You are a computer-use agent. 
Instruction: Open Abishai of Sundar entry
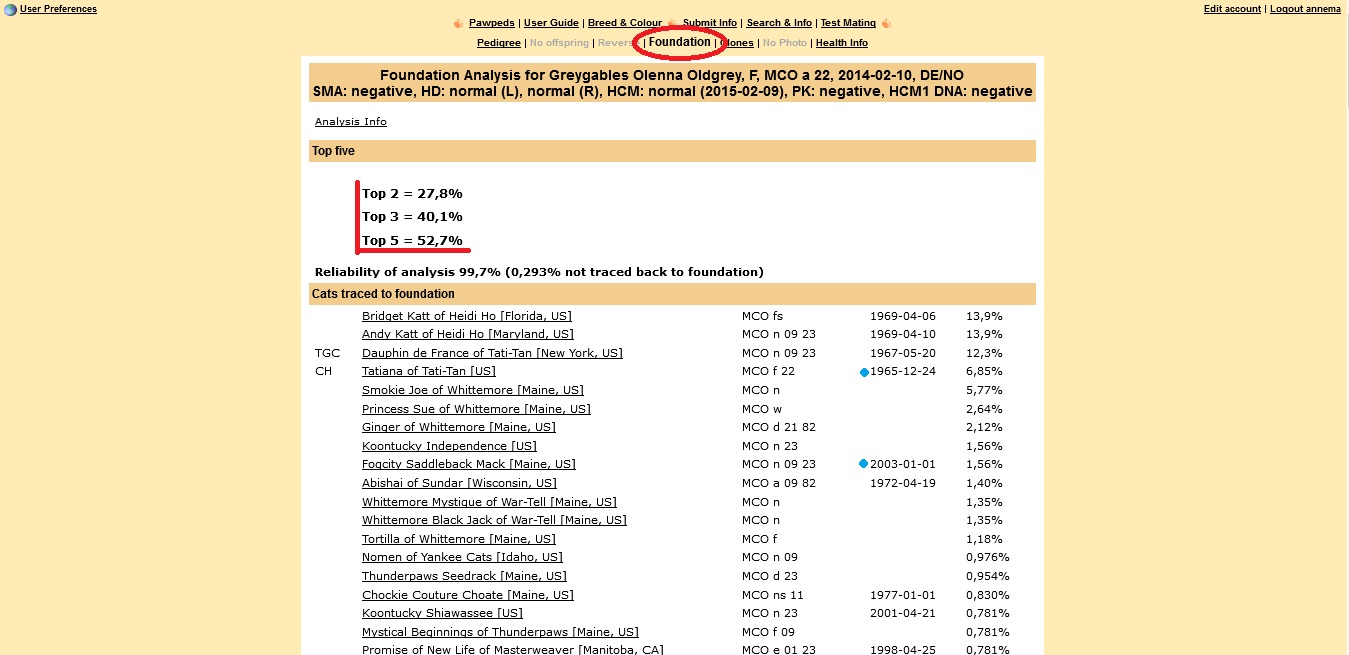[x=459, y=483]
